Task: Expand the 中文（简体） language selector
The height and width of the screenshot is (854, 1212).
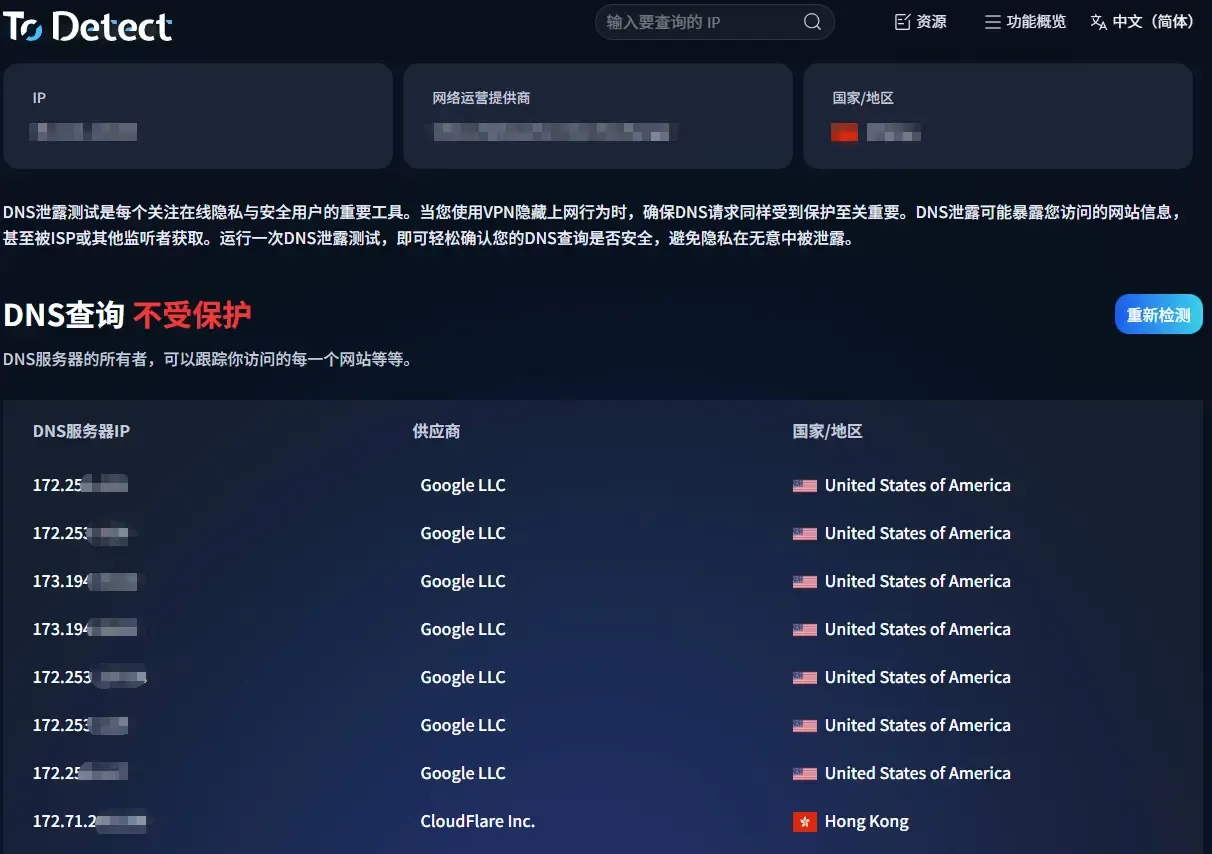Action: (x=1153, y=22)
